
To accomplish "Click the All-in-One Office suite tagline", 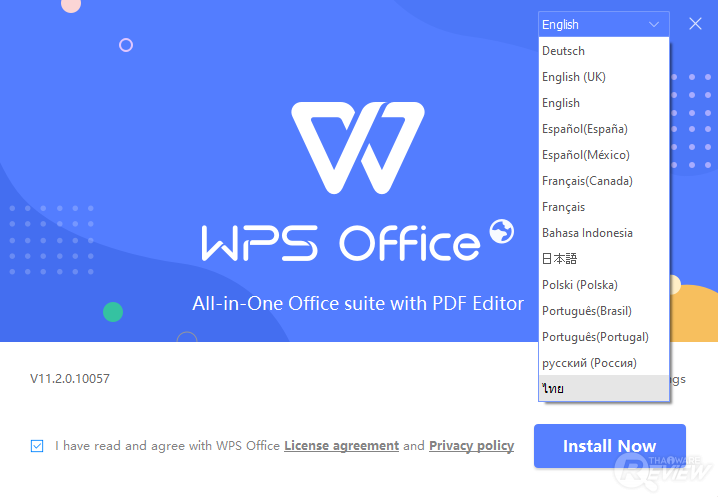I will (358, 303).
